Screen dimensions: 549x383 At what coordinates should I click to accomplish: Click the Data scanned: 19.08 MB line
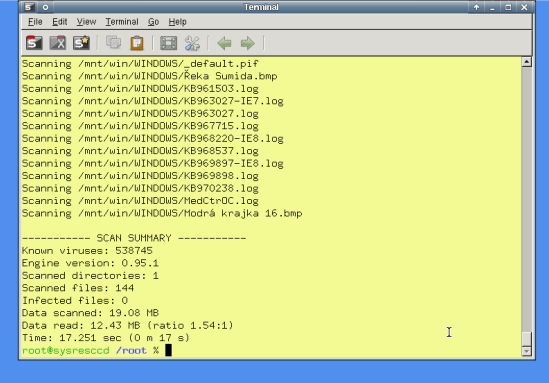90,313
